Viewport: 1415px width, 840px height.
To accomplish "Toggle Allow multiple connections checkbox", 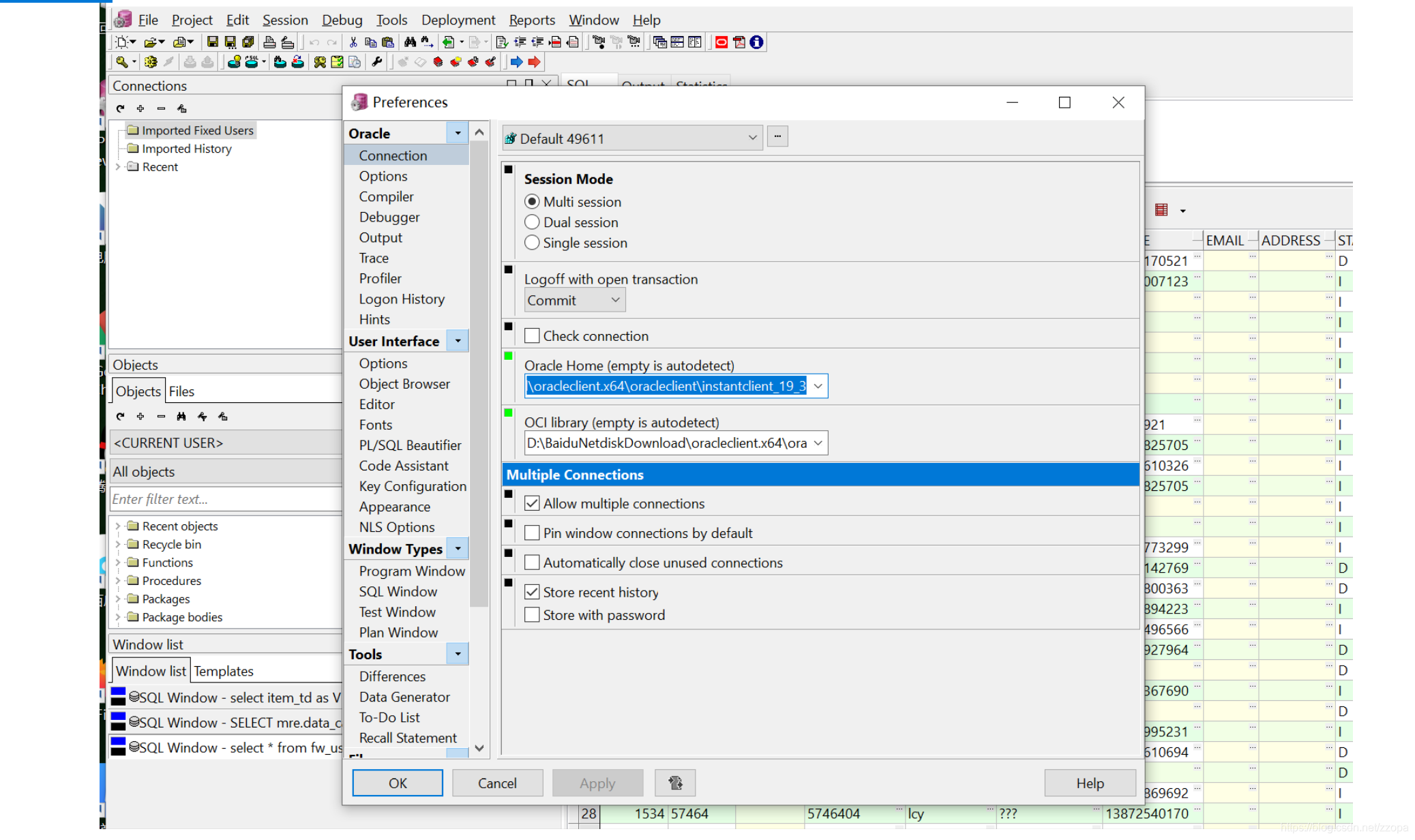I will (531, 502).
